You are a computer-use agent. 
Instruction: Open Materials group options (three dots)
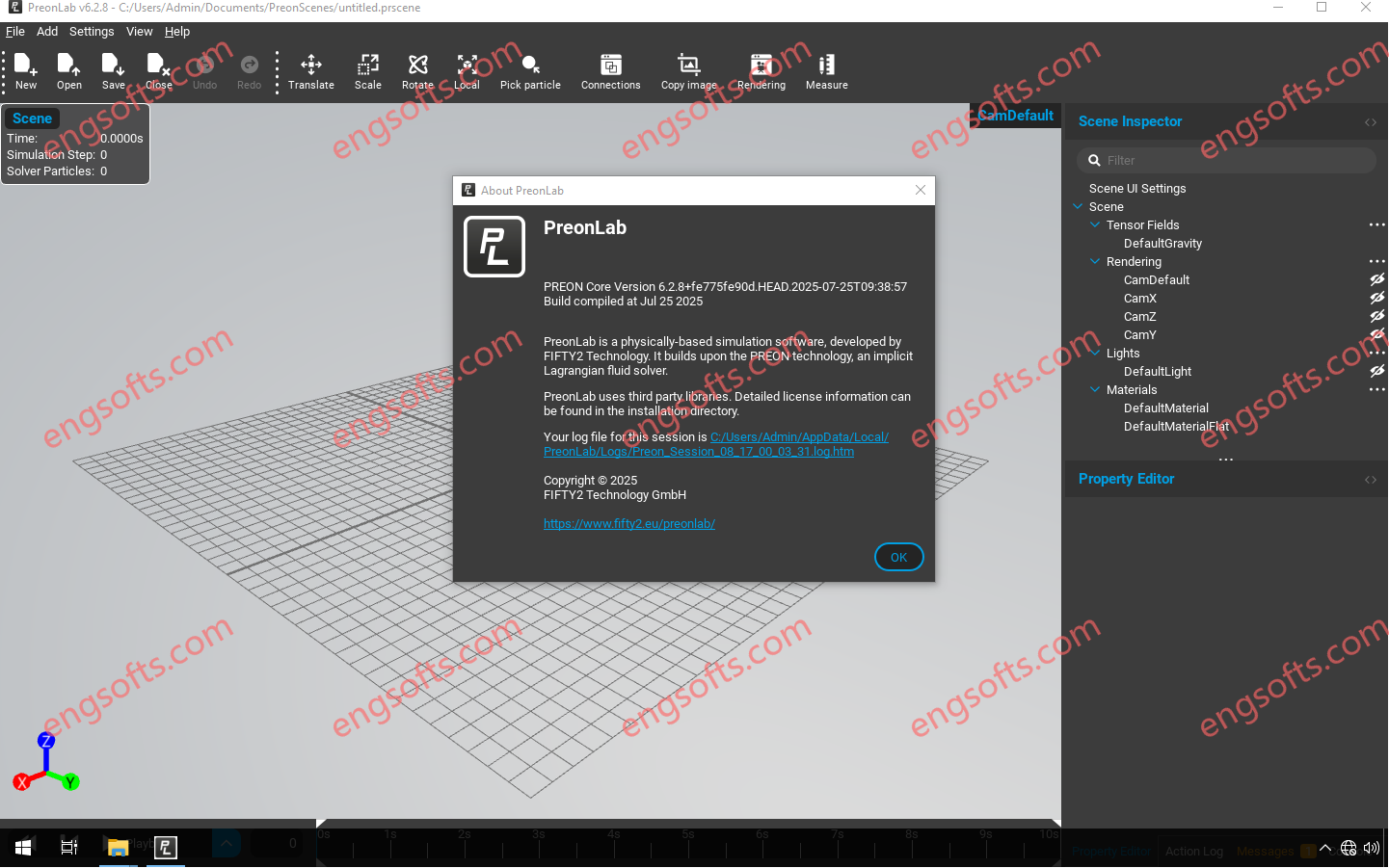[1376, 390]
